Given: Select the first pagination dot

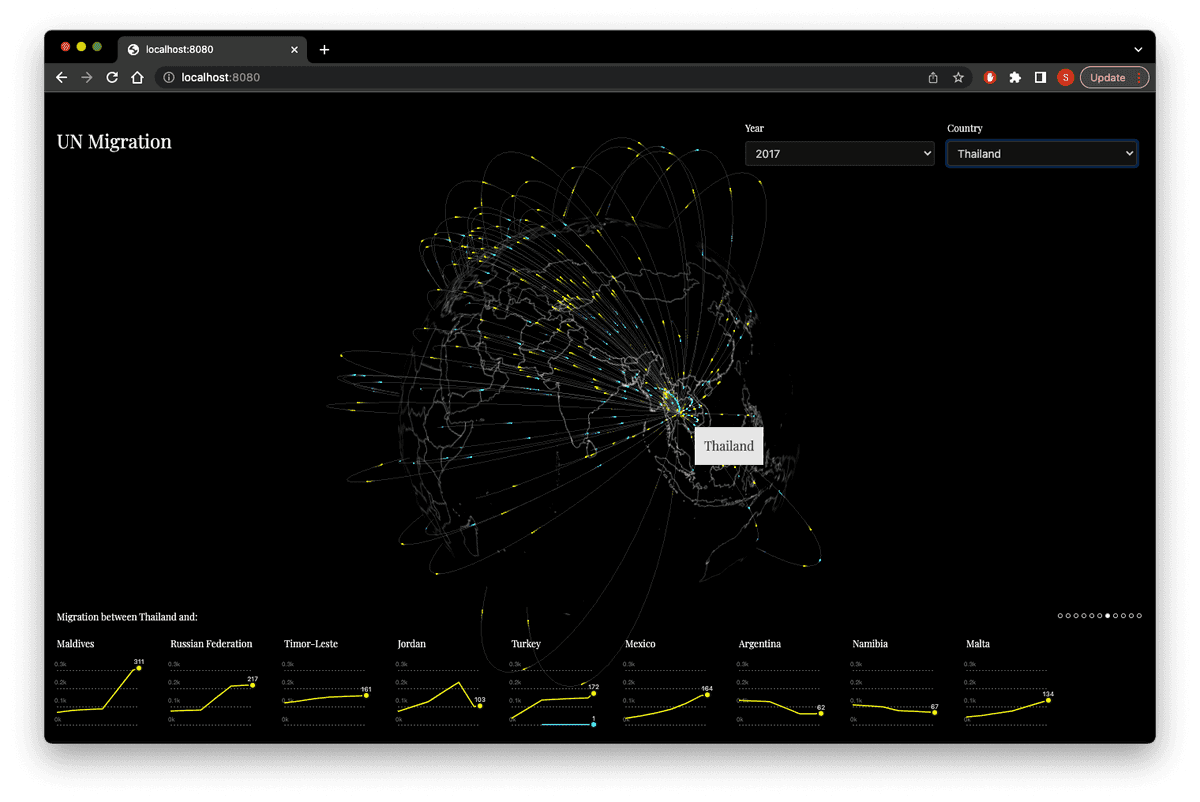Looking at the screenshot, I should [x=1061, y=616].
